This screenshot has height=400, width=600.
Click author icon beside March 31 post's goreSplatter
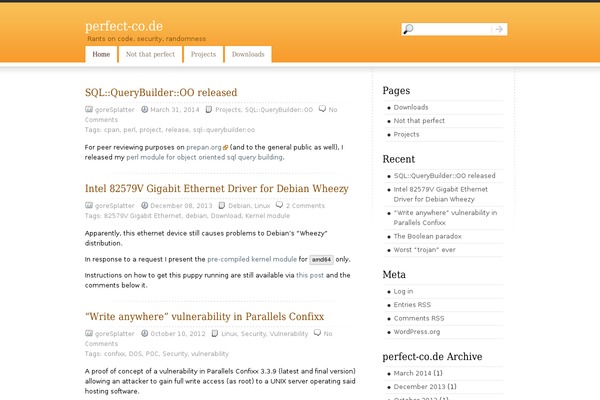click(89, 109)
